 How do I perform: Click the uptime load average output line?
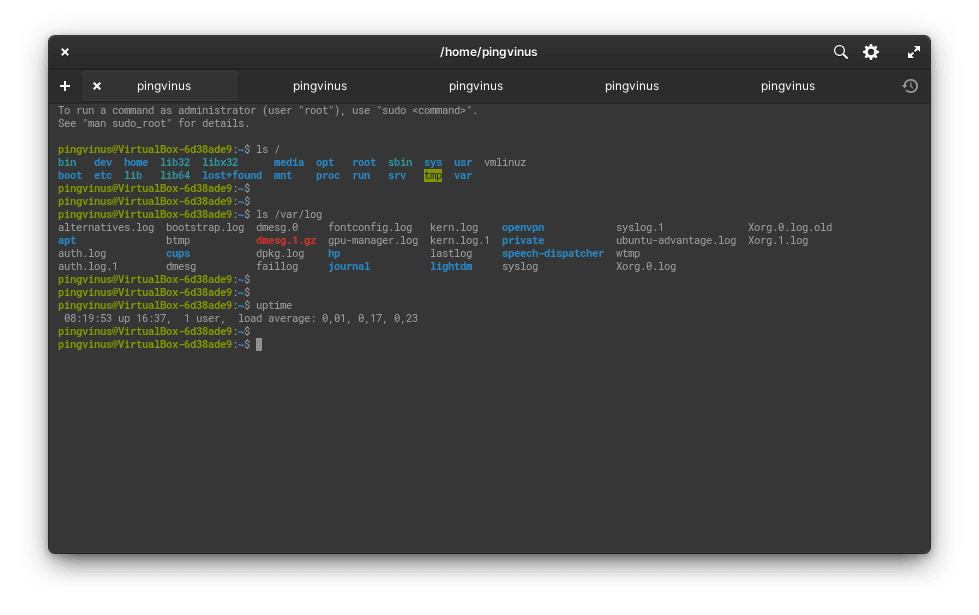240,318
